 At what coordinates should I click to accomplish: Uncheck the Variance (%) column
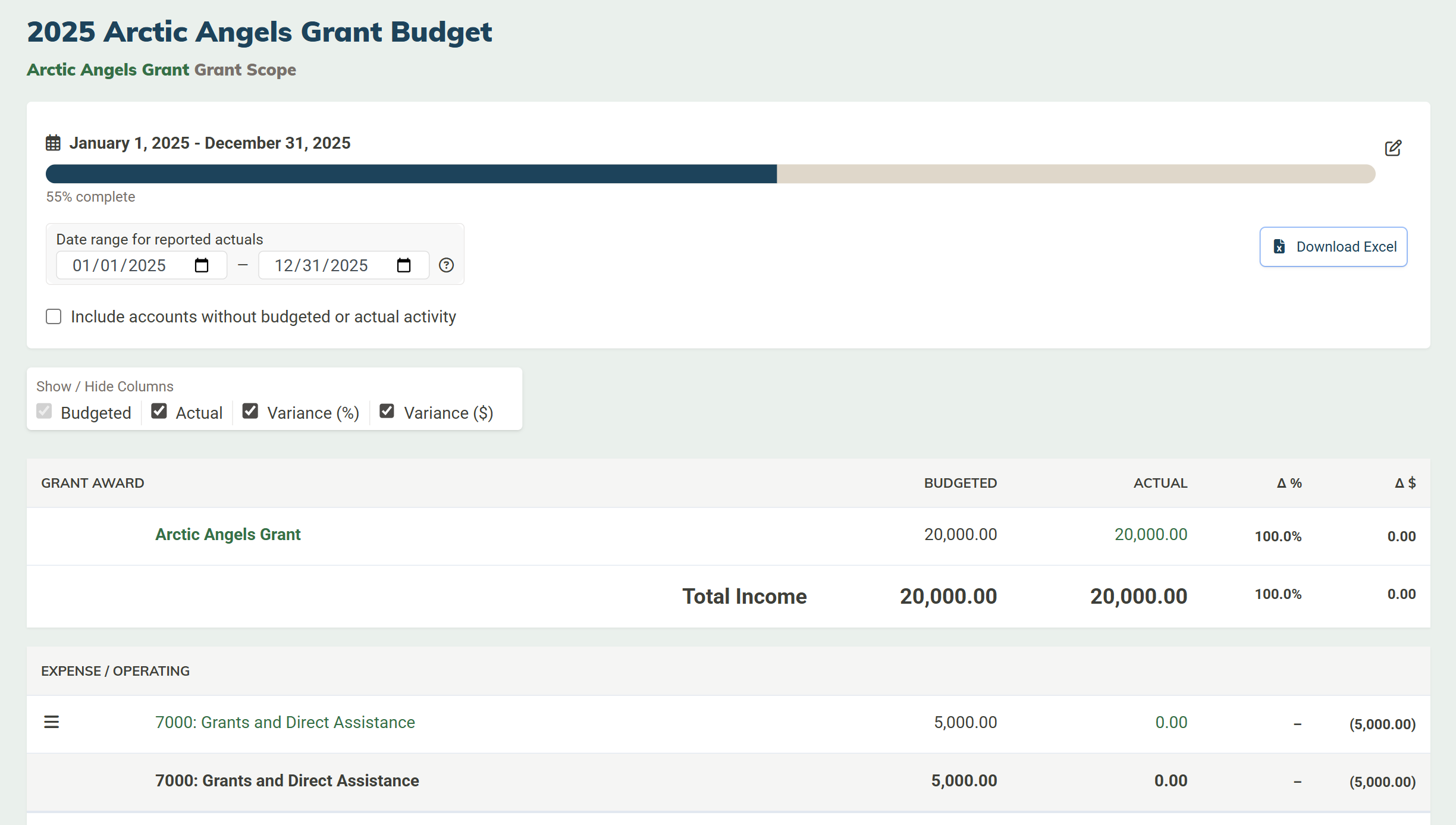click(x=250, y=411)
